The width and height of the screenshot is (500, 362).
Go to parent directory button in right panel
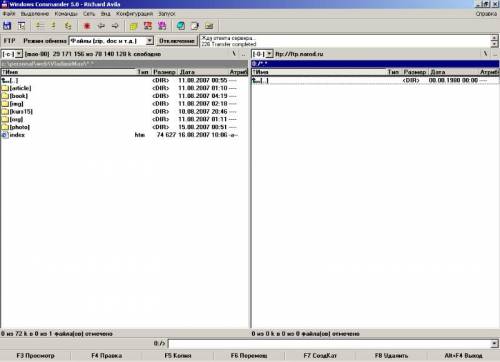[x=495, y=54]
